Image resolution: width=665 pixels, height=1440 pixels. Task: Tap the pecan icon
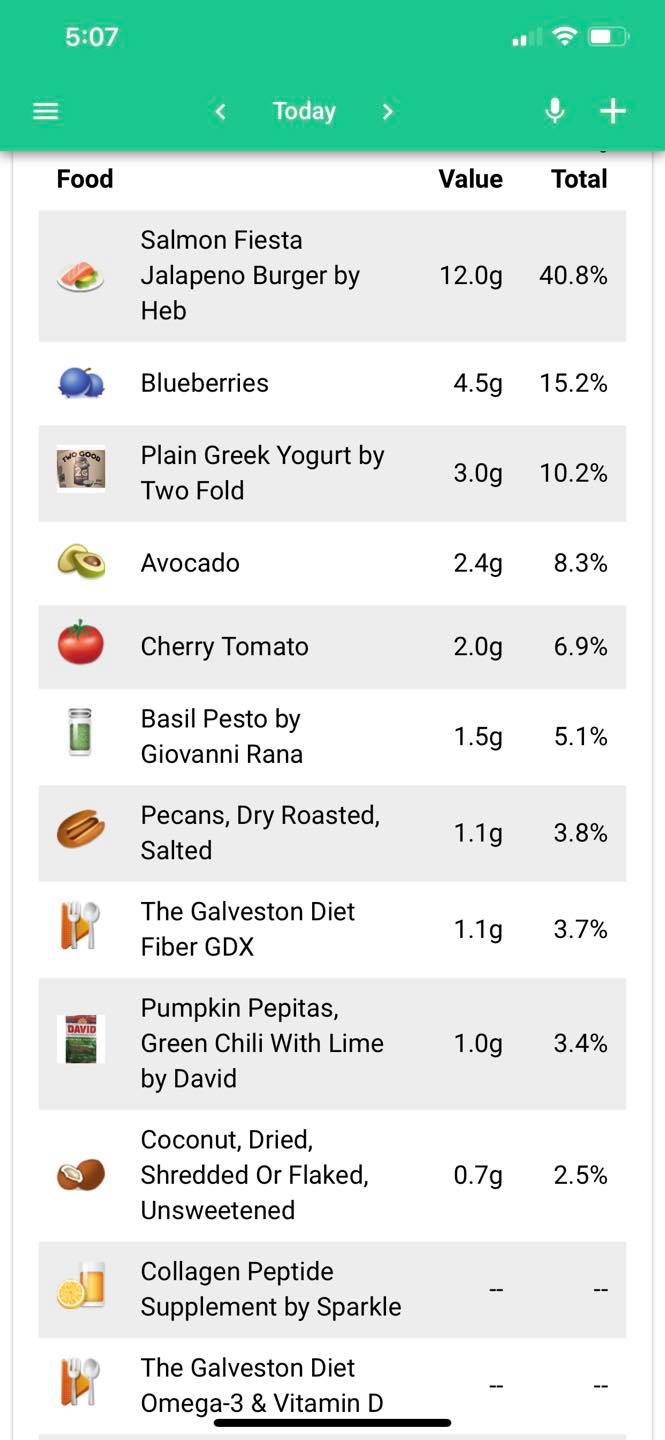pyautogui.click(x=80, y=832)
